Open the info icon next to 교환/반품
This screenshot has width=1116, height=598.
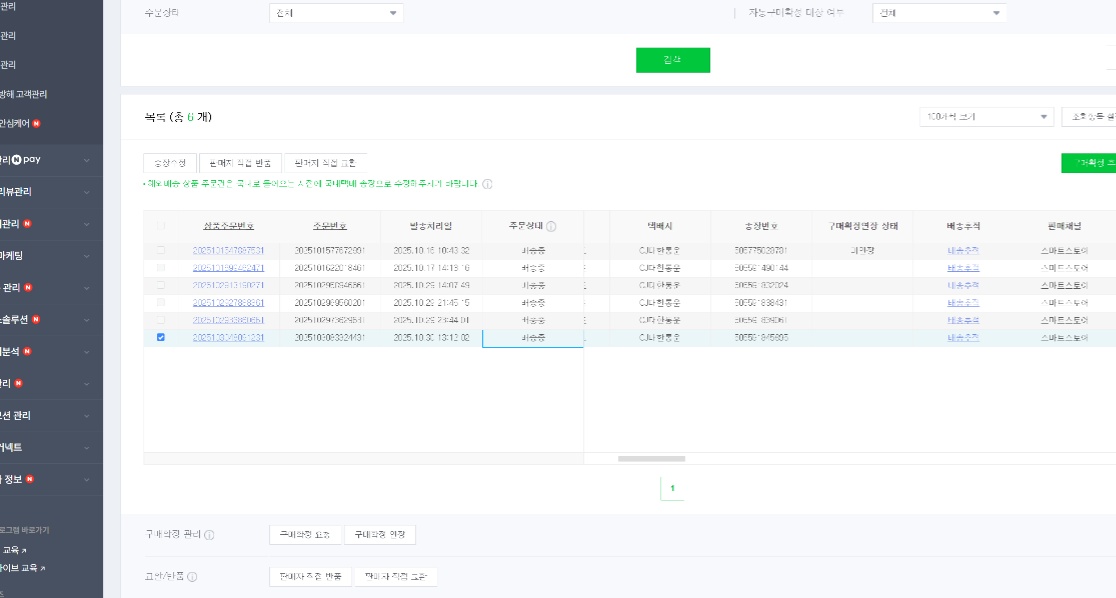192,577
